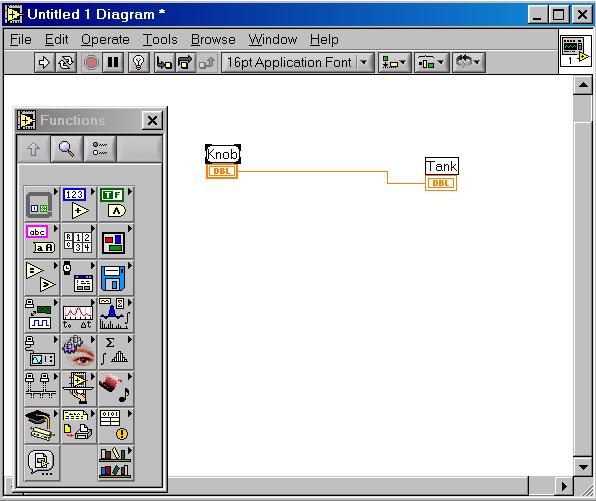Image resolution: width=596 pixels, height=501 pixels.
Task: Maximize the Untitled 1 Diagram window
Action: click(x=558, y=15)
